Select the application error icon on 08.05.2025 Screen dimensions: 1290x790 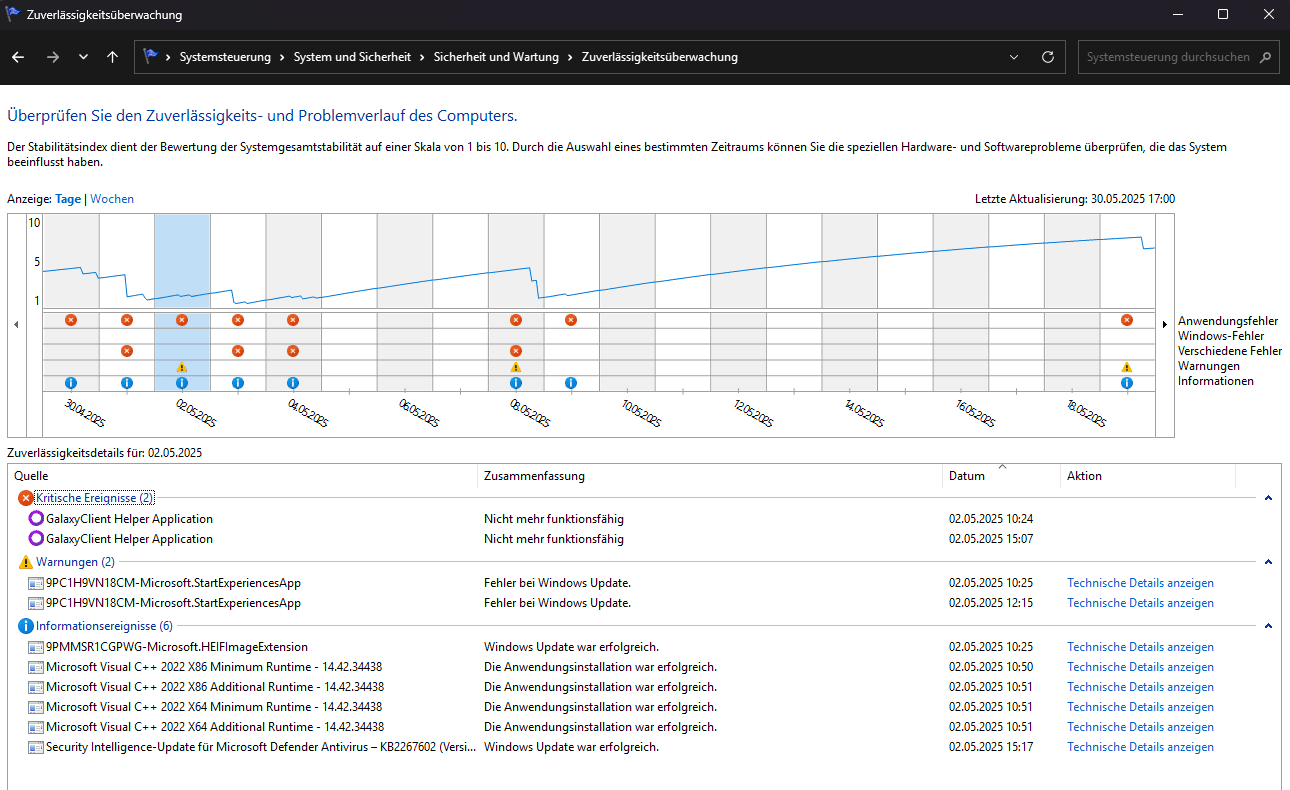516,320
